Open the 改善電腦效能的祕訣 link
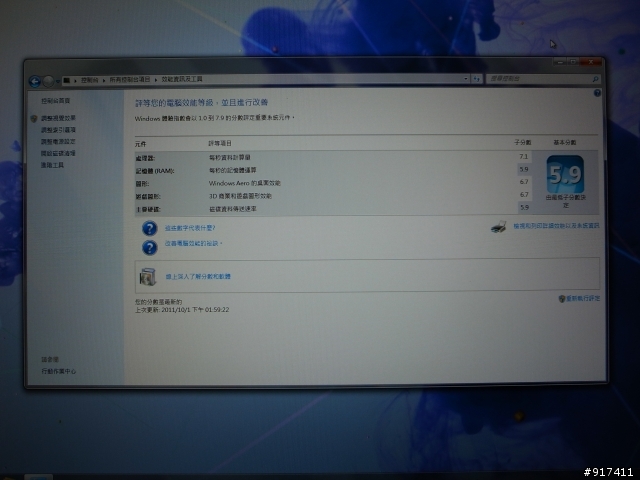This screenshot has height=480, width=640. tap(192, 243)
